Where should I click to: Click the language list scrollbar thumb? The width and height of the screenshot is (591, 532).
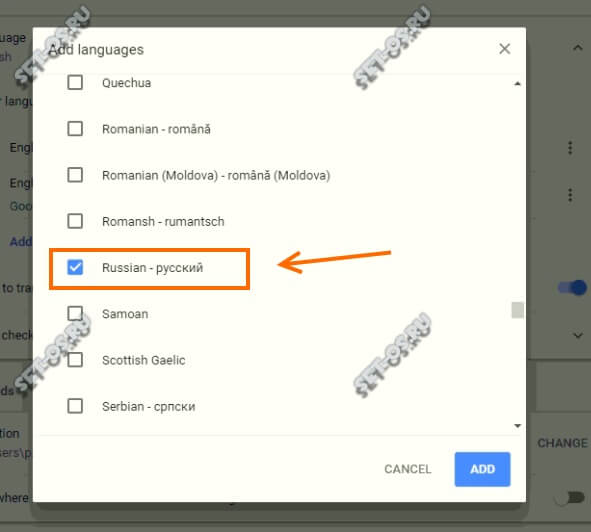coord(518,310)
